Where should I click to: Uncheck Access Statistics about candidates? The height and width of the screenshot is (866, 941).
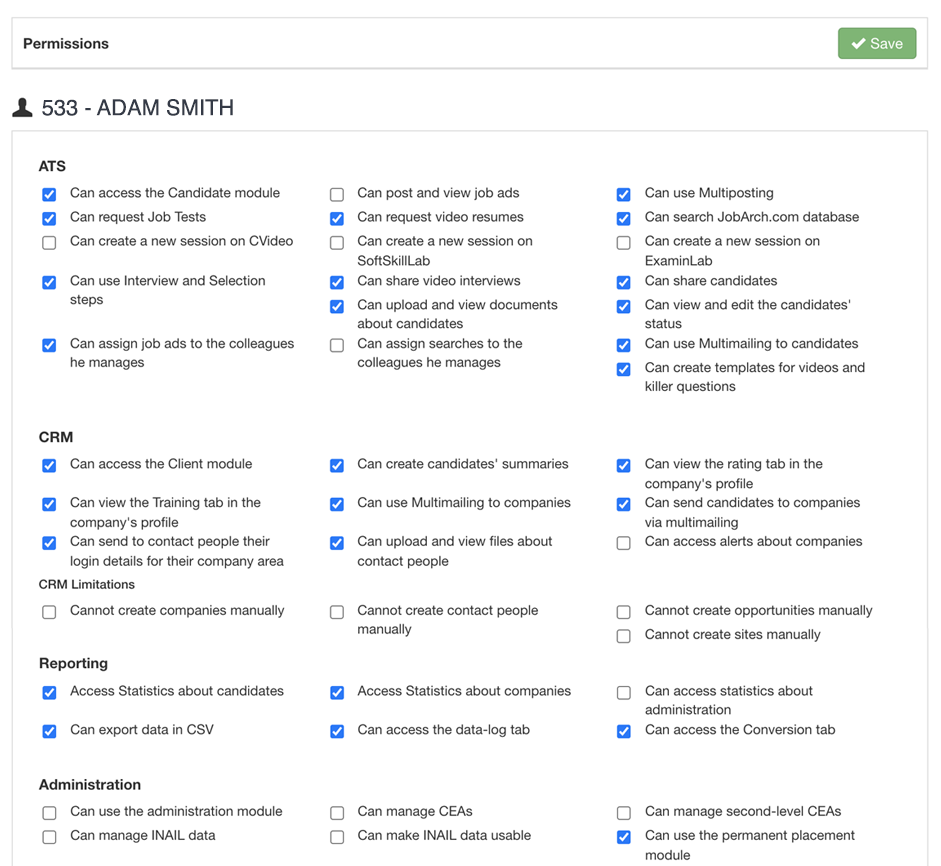tap(49, 693)
